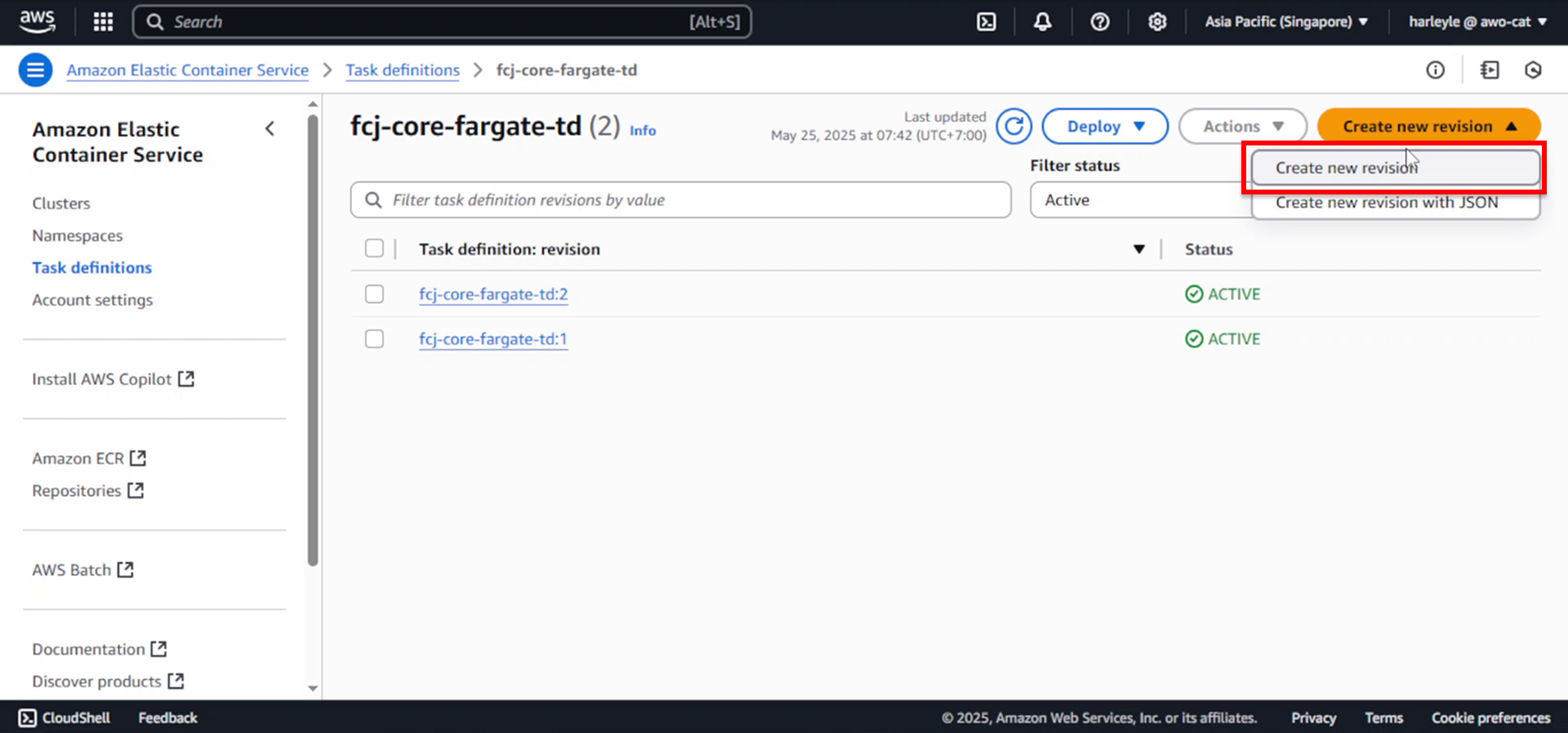1568x733 pixels.
Task: Toggle the select-all revisions checkbox
Action: coord(374,248)
